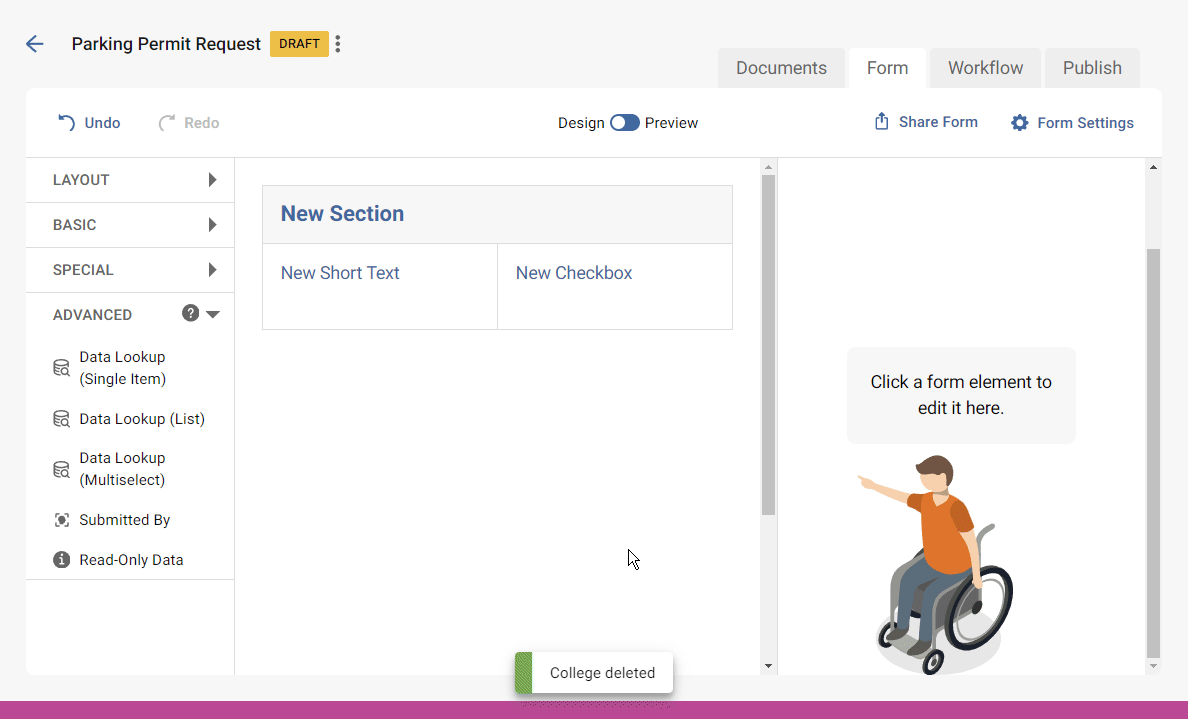The image size is (1188, 719).
Task: Click the Submitted By element icon
Action: tap(60, 519)
